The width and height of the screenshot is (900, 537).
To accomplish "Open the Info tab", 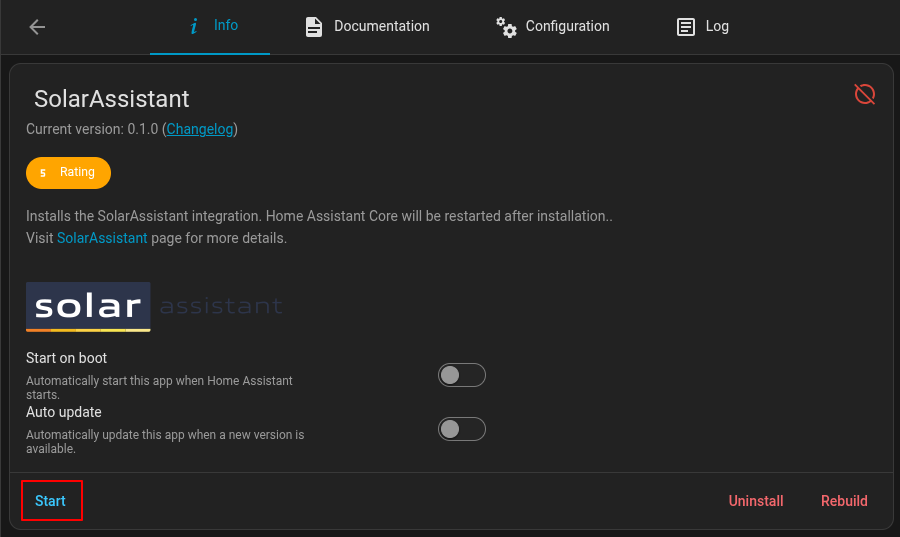I will click(210, 26).
